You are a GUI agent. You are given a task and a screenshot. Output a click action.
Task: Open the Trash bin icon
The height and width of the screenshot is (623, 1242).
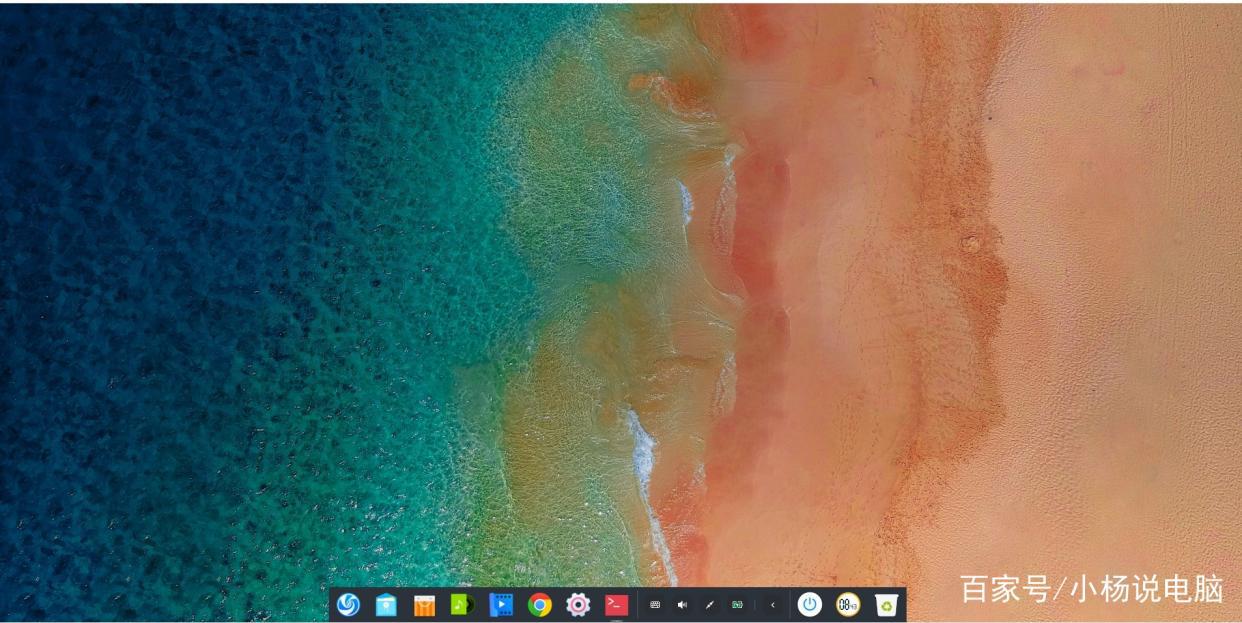coord(886,604)
